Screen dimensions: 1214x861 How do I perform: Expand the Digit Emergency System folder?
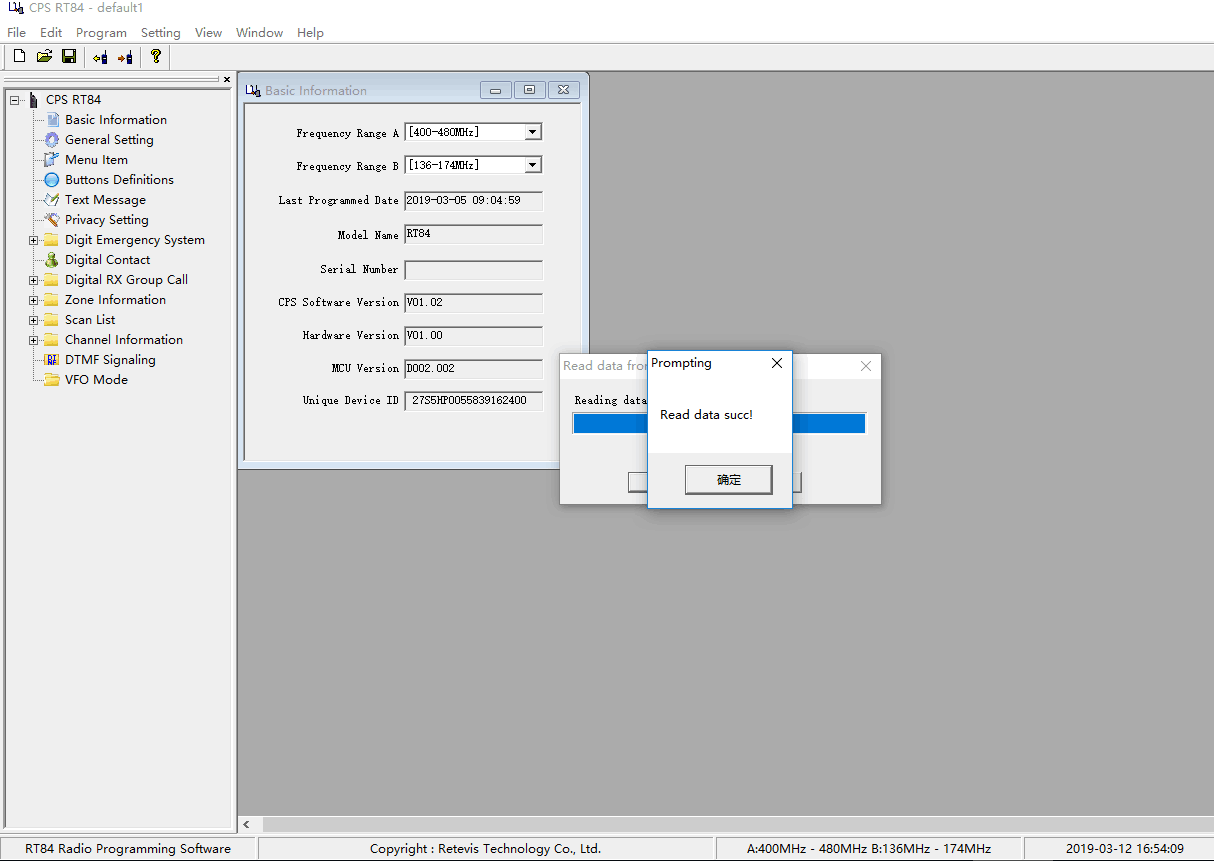[34, 240]
